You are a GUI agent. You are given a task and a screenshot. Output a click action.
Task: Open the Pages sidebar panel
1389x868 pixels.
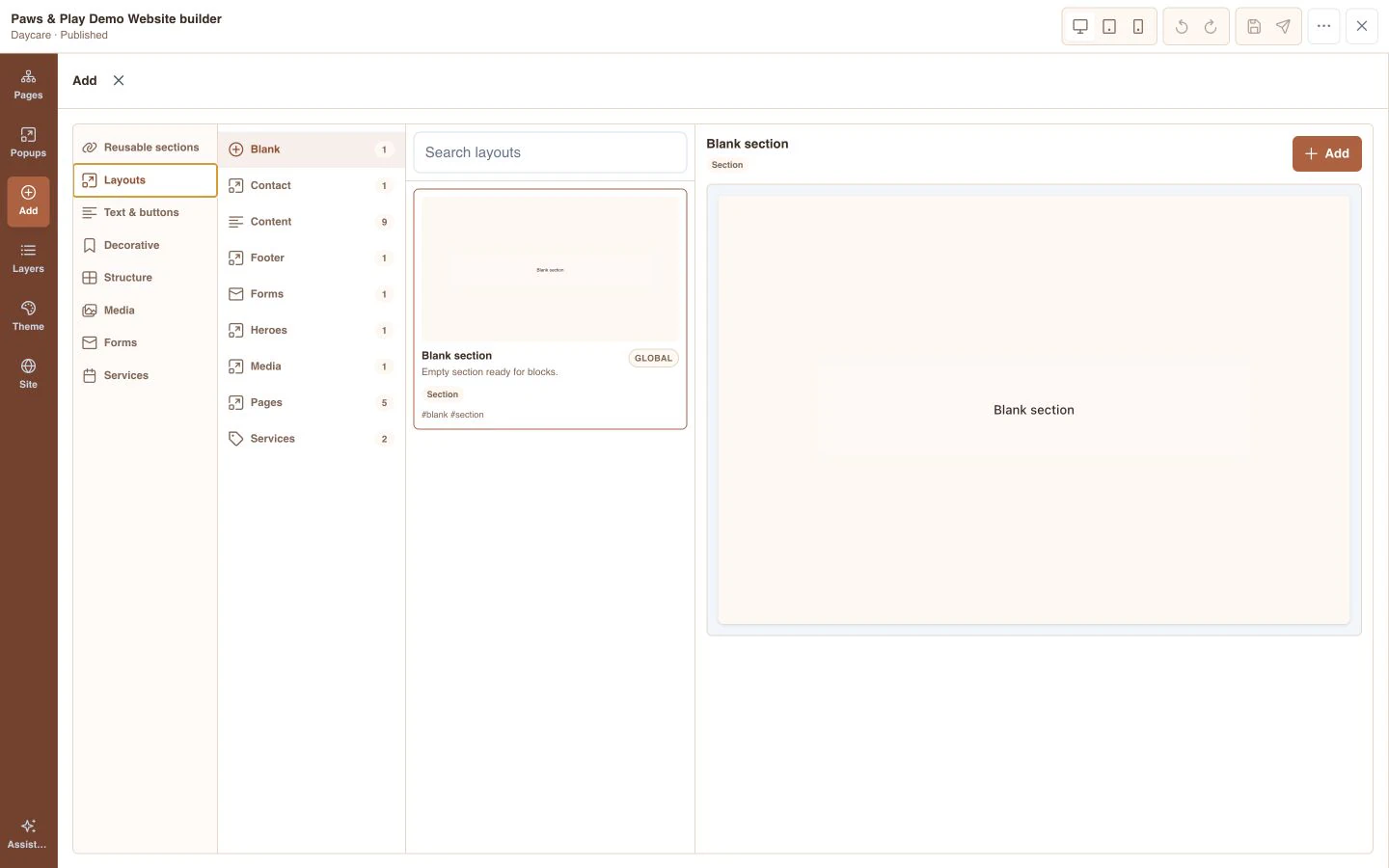click(28, 85)
